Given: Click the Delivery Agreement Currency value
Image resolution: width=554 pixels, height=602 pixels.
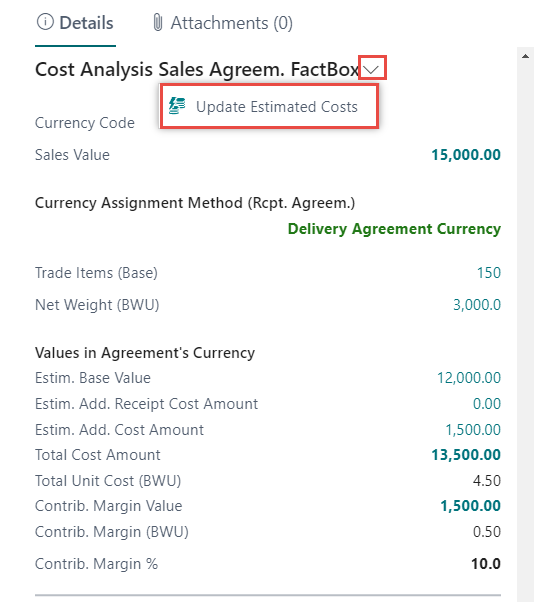Looking at the screenshot, I should [x=394, y=229].
